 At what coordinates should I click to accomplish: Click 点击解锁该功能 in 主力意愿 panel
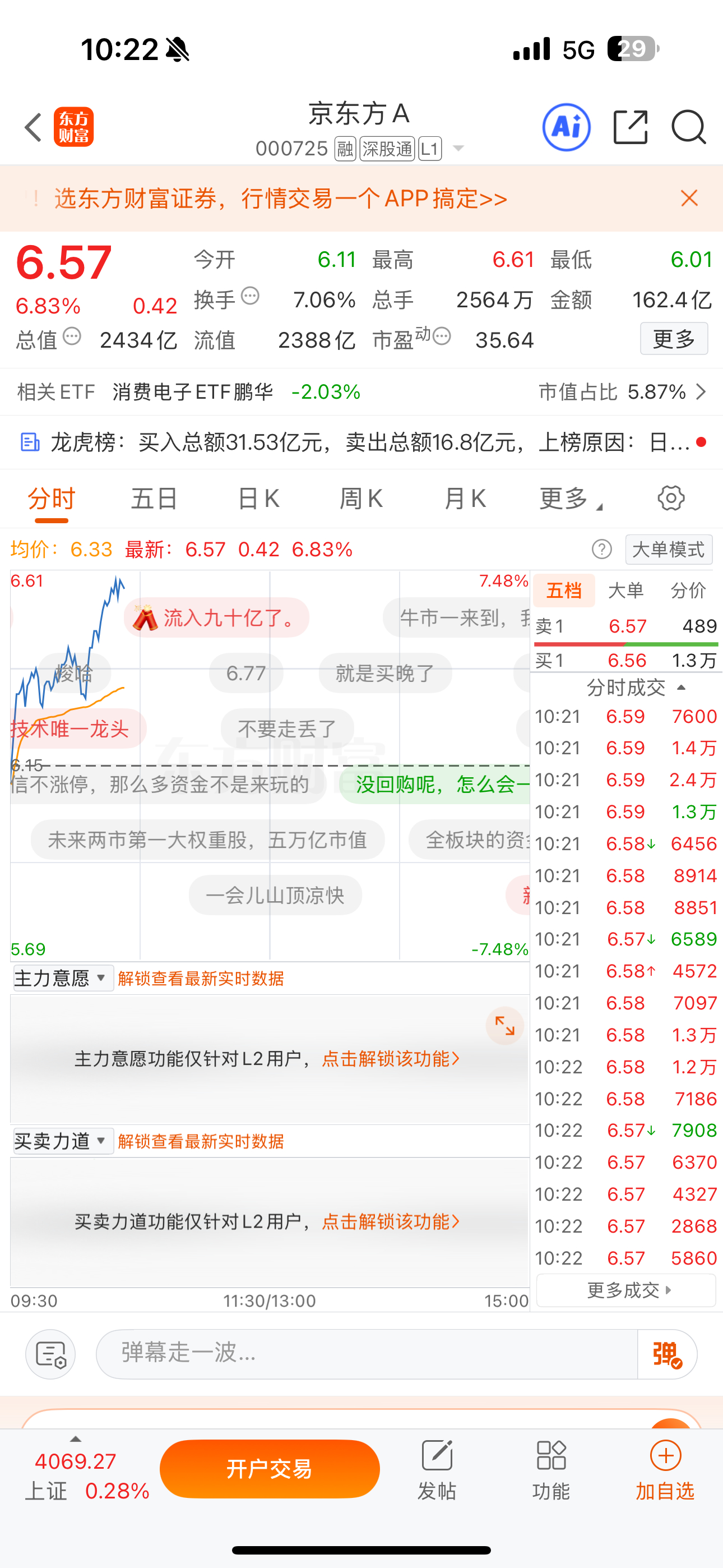[390, 1059]
